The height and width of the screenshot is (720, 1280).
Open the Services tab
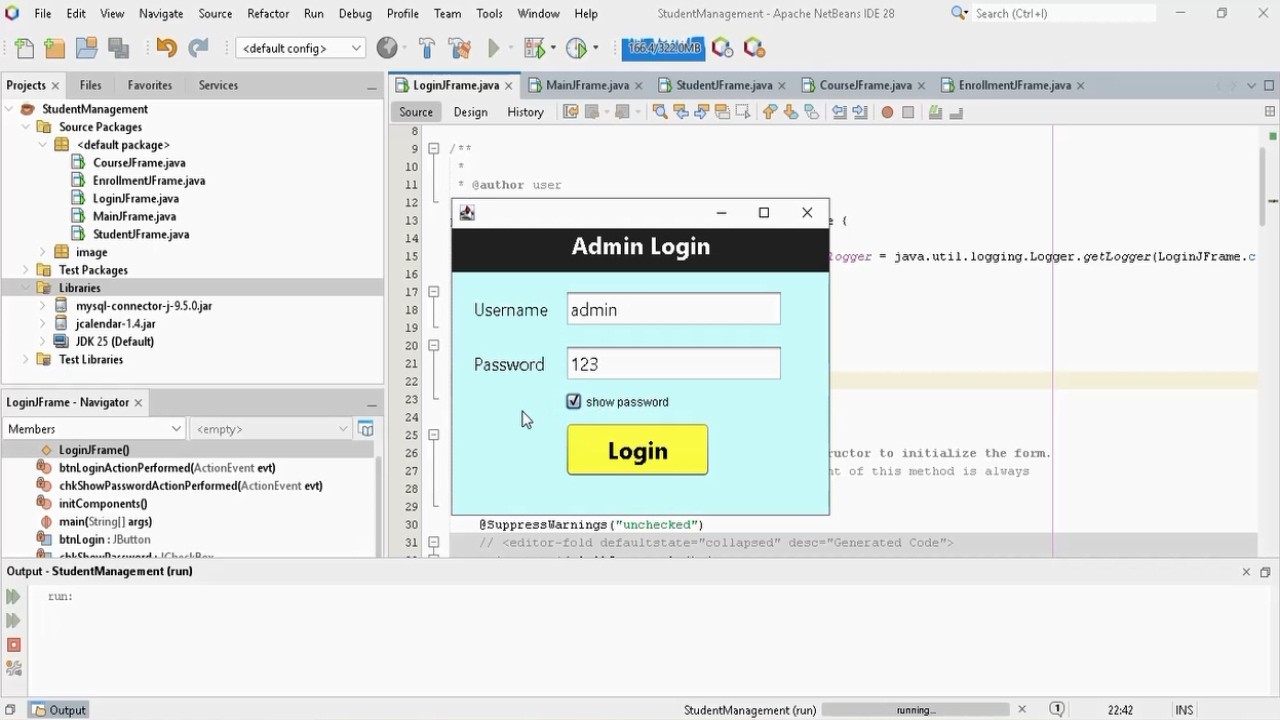[218, 85]
